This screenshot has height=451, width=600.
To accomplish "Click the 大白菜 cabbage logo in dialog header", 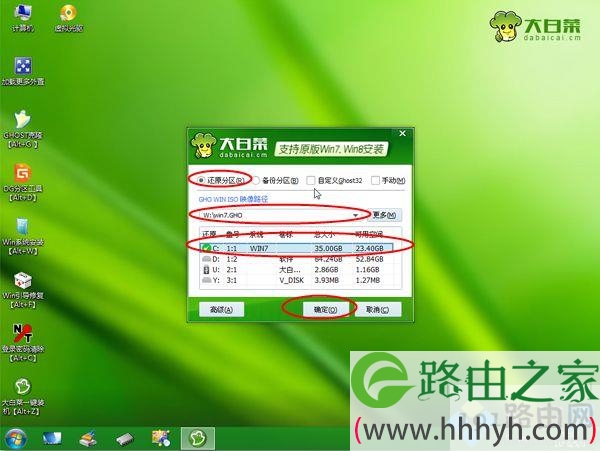I will [203, 145].
